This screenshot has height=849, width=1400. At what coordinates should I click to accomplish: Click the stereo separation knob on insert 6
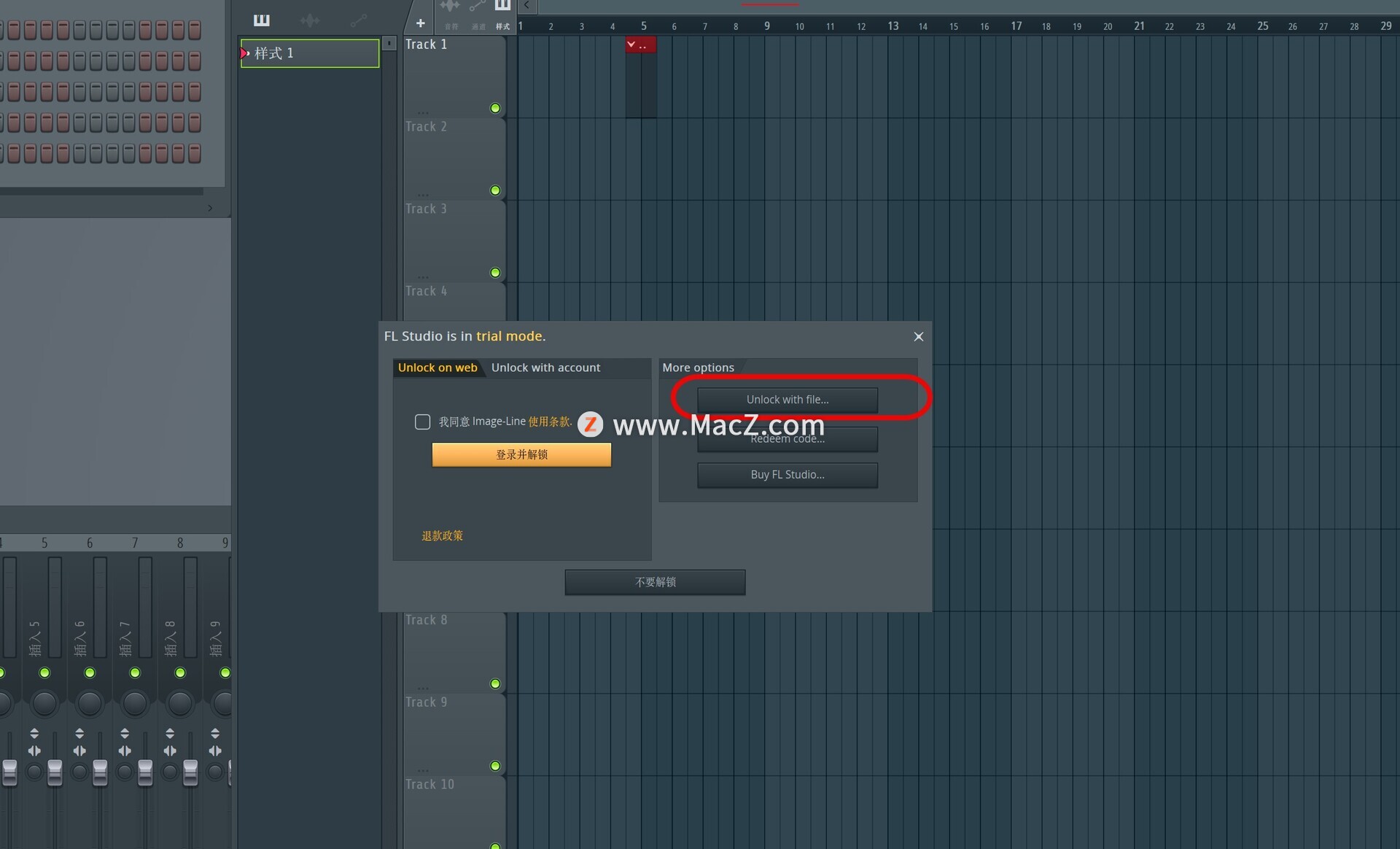coord(79,772)
